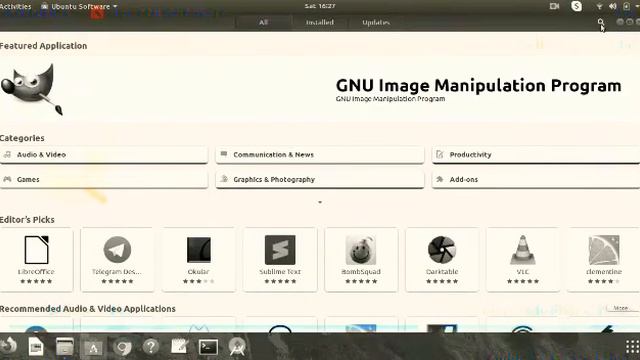Click the Darktable app icon
640x360 pixels.
coord(442,249)
